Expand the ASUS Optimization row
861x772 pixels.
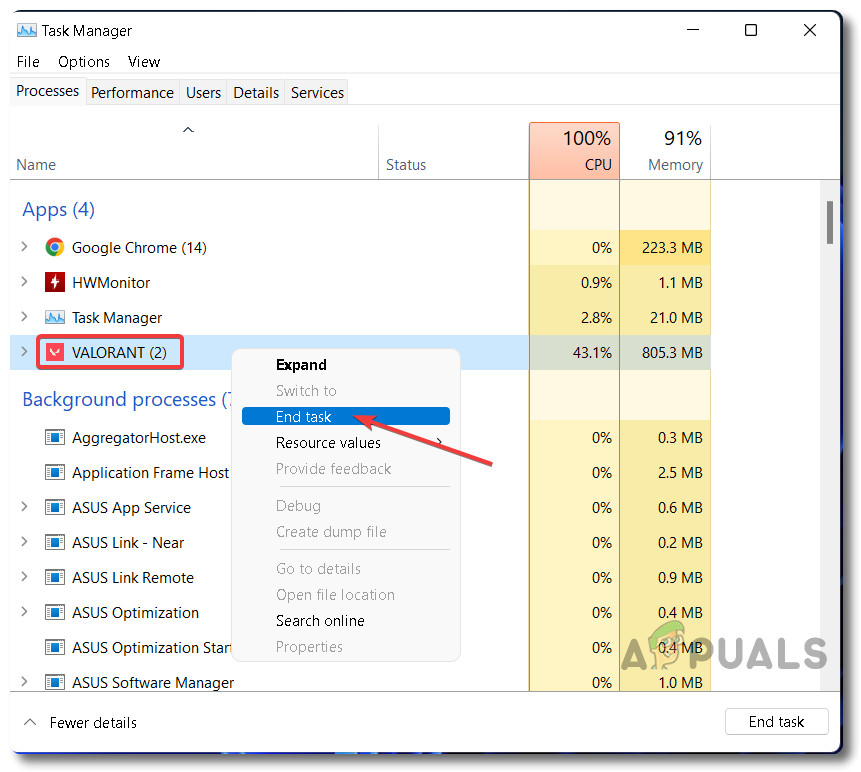tap(24, 612)
